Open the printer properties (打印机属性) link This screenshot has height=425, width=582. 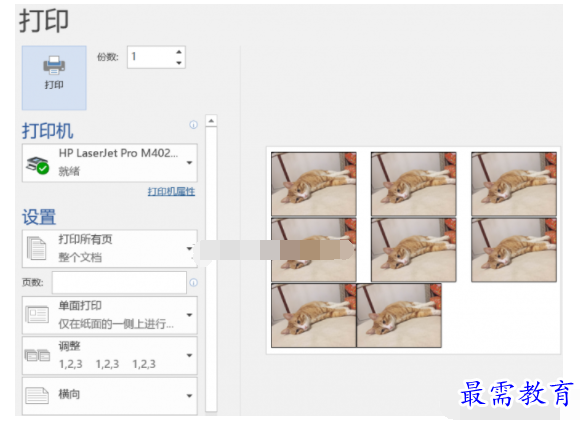coord(171,192)
